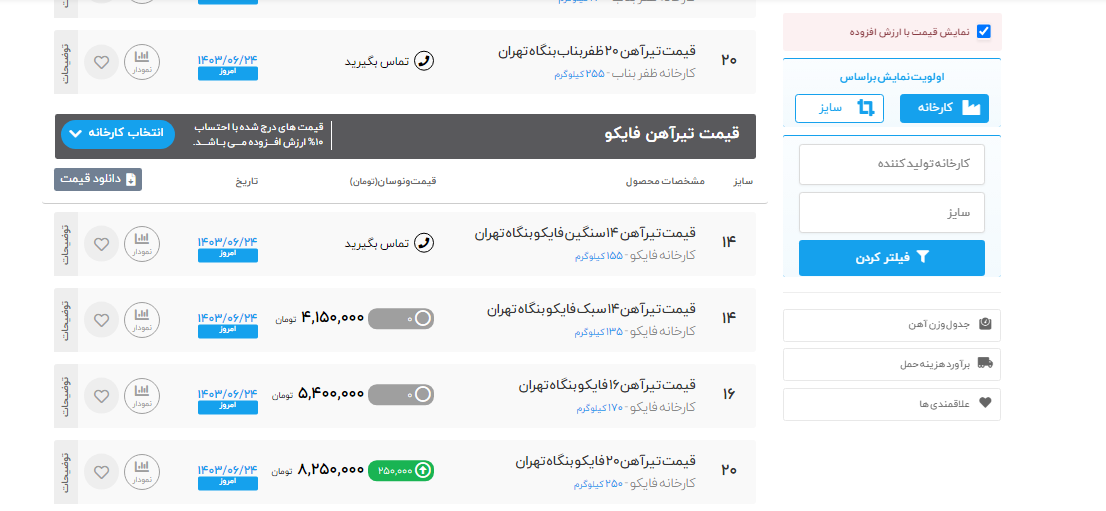The width and height of the screenshot is (1106, 511).
Task: Open chart icon for تیرآهن 14 سنگین فایکو
Action: [142, 244]
